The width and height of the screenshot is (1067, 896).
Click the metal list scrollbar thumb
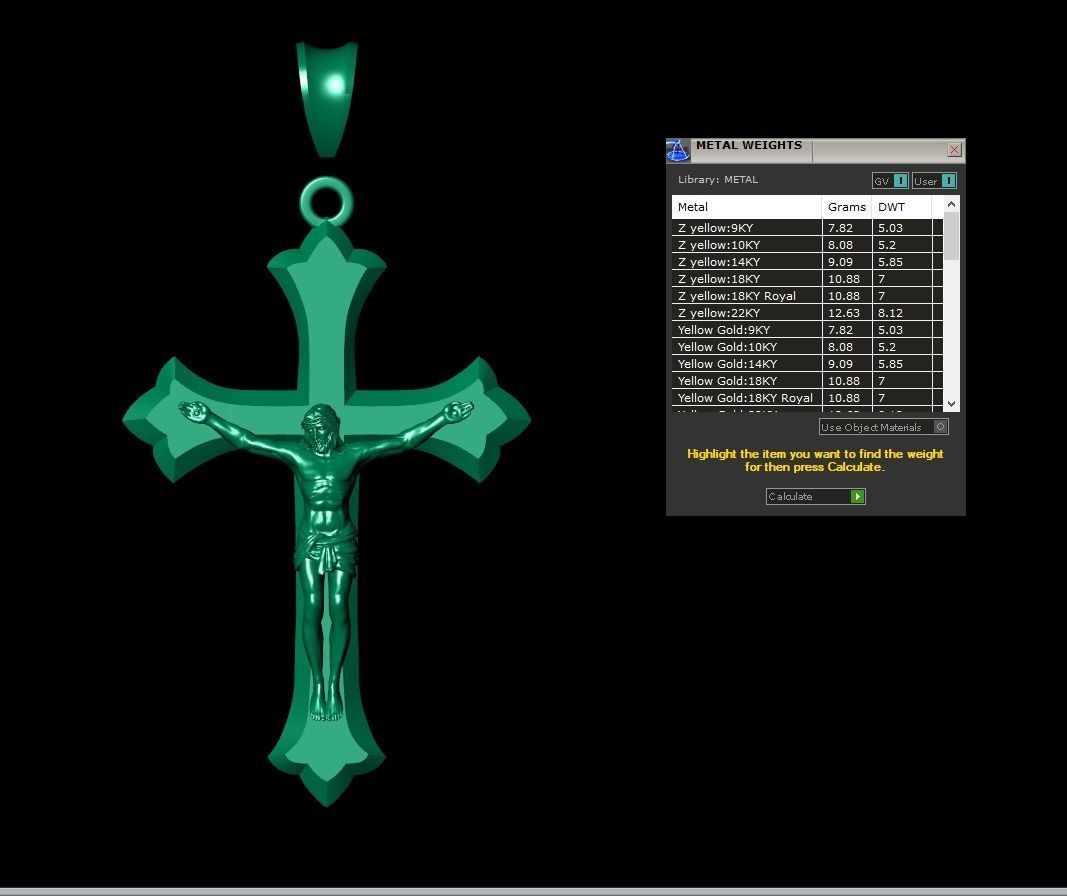[951, 236]
